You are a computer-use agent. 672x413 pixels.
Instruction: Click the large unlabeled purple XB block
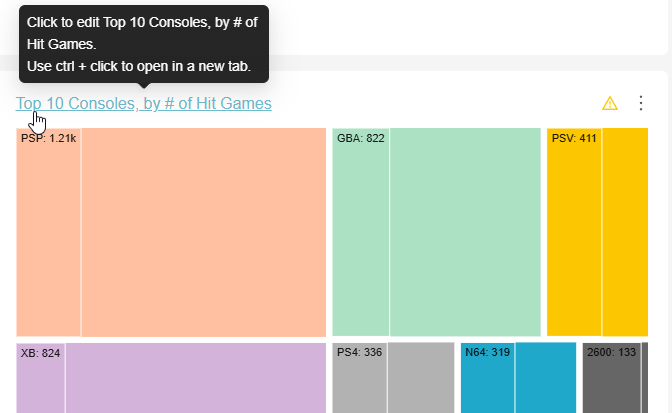[x=196, y=378]
